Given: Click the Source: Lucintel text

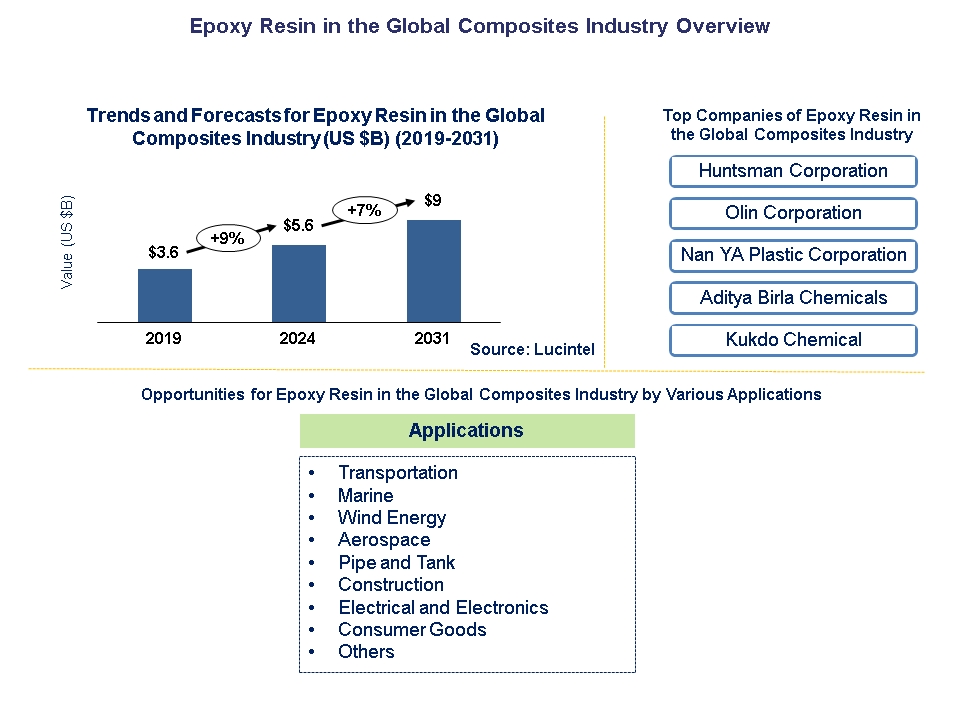Looking at the screenshot, I should pyautogui.click(x=532, y=350).
